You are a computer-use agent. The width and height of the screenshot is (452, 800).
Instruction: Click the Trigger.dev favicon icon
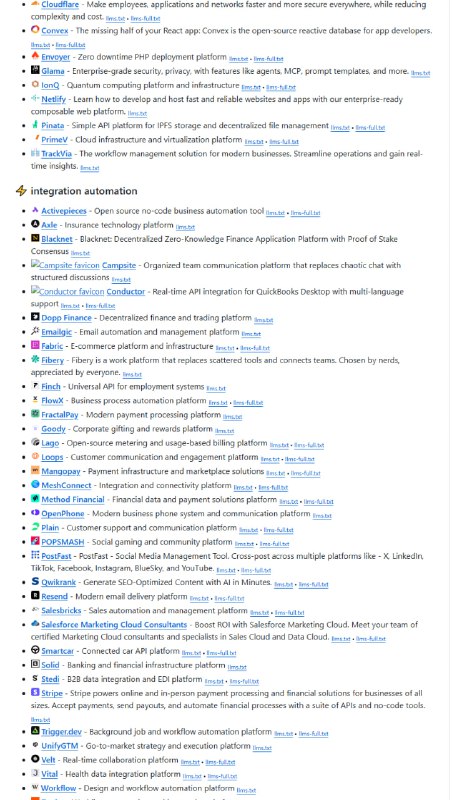pos(35,731)
